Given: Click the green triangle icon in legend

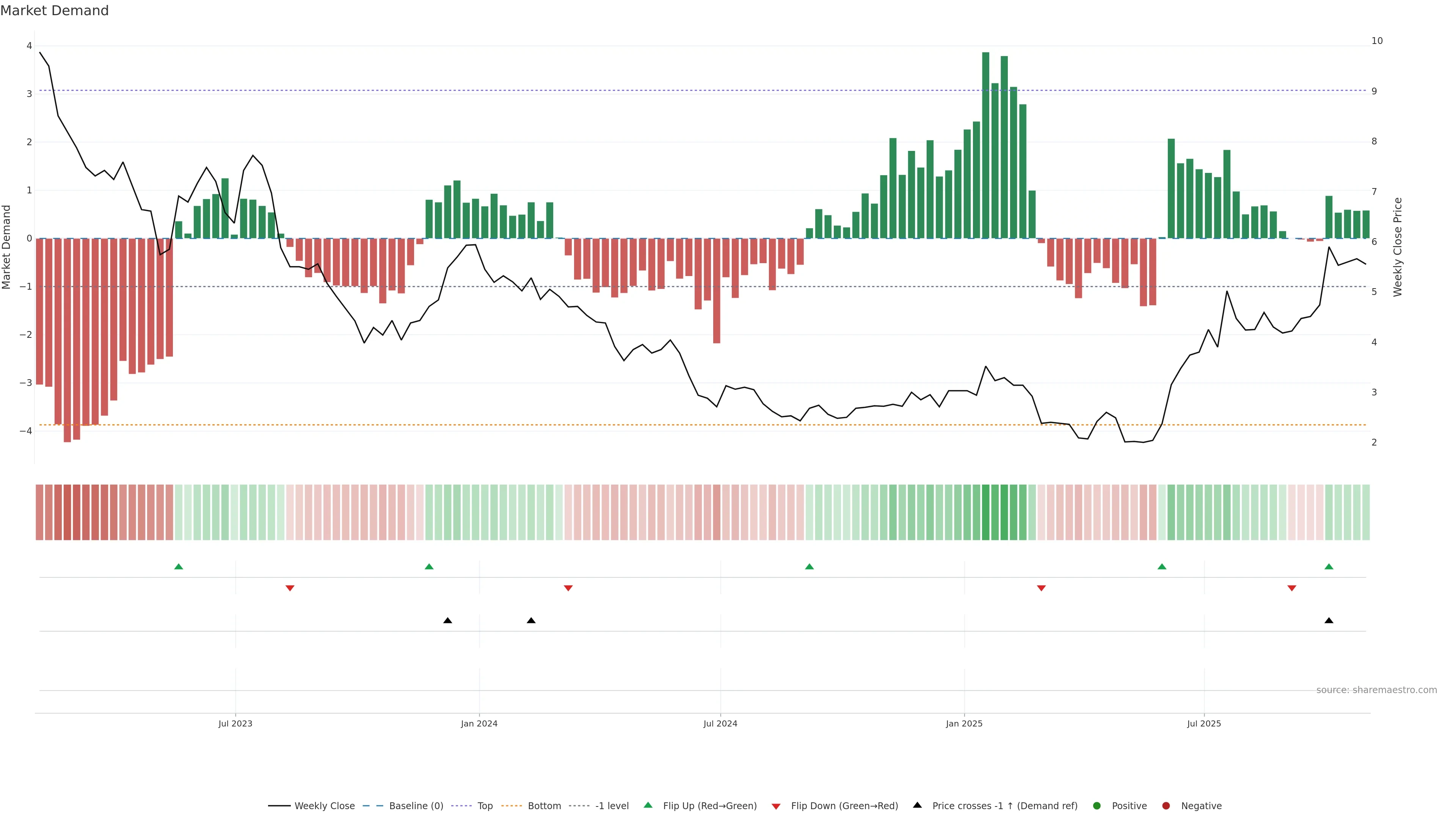Looking at the screenshot, I should coord(648,805).
